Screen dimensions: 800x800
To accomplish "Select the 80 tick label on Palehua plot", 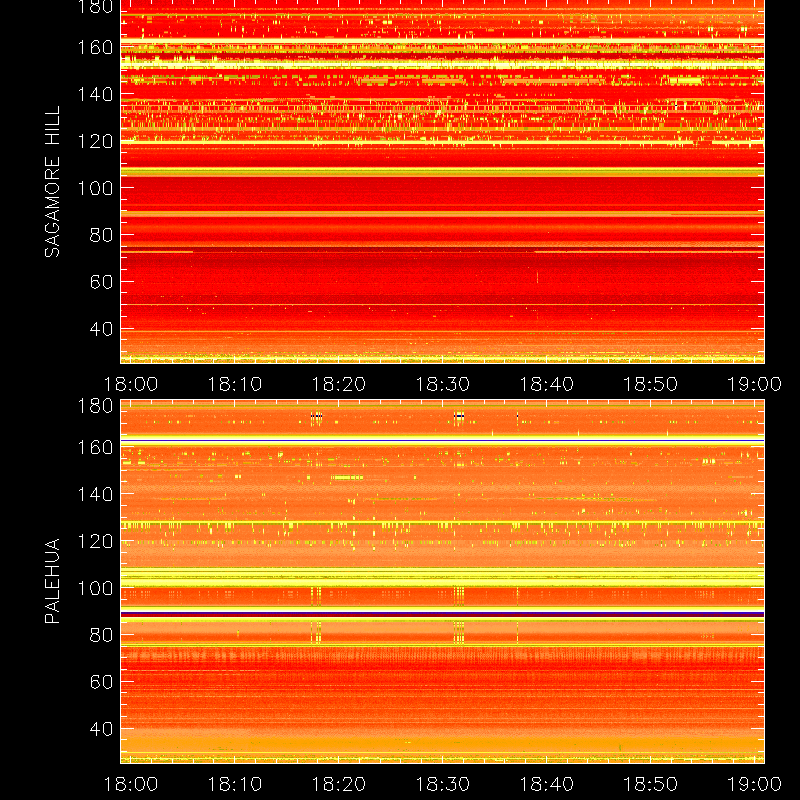I will (102, 635).
